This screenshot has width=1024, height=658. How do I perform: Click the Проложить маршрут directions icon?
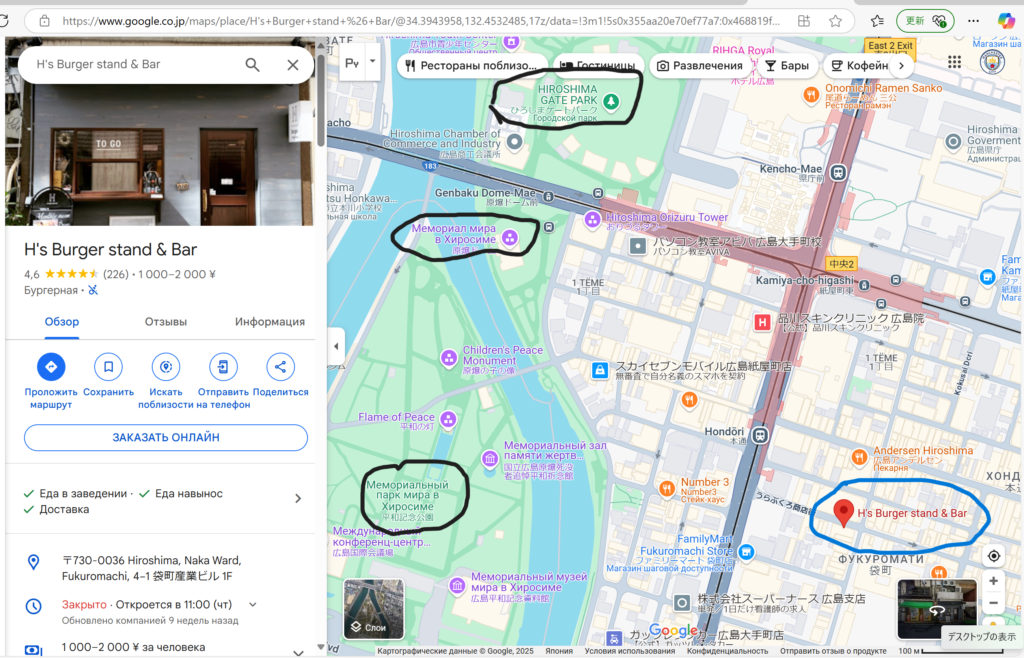(x=51, y=367)
